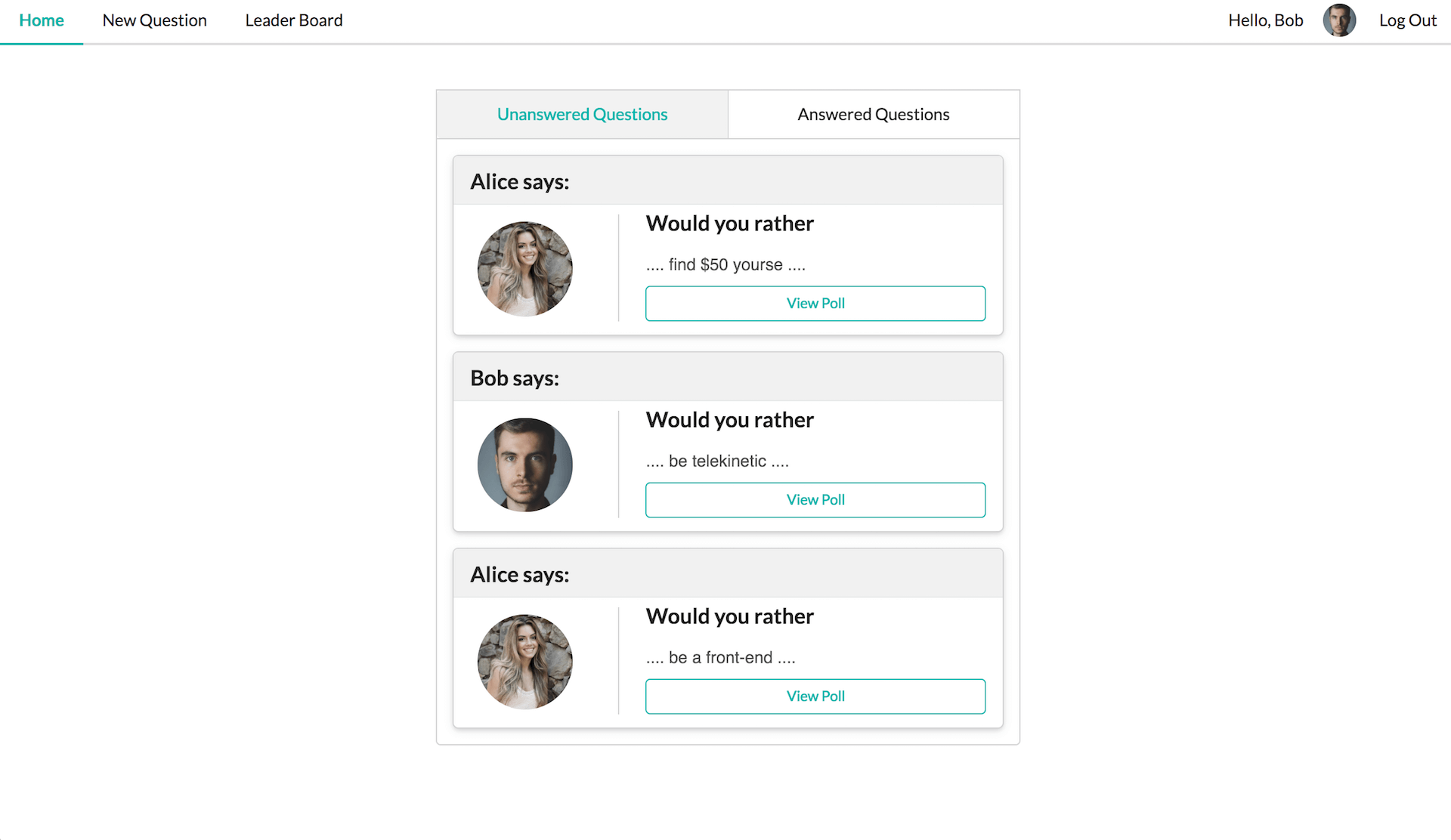Switch to the Answered Questions tab
This screenshot has width=1451, height=840.
click(874, 114)
